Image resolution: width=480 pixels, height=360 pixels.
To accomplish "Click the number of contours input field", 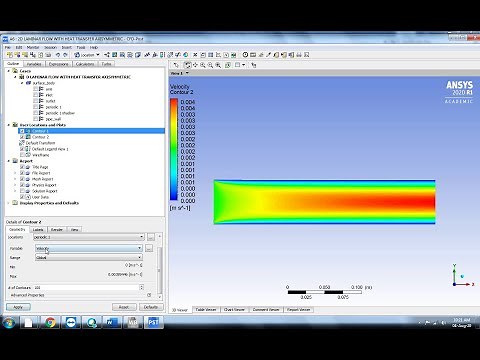I will 86,287.
